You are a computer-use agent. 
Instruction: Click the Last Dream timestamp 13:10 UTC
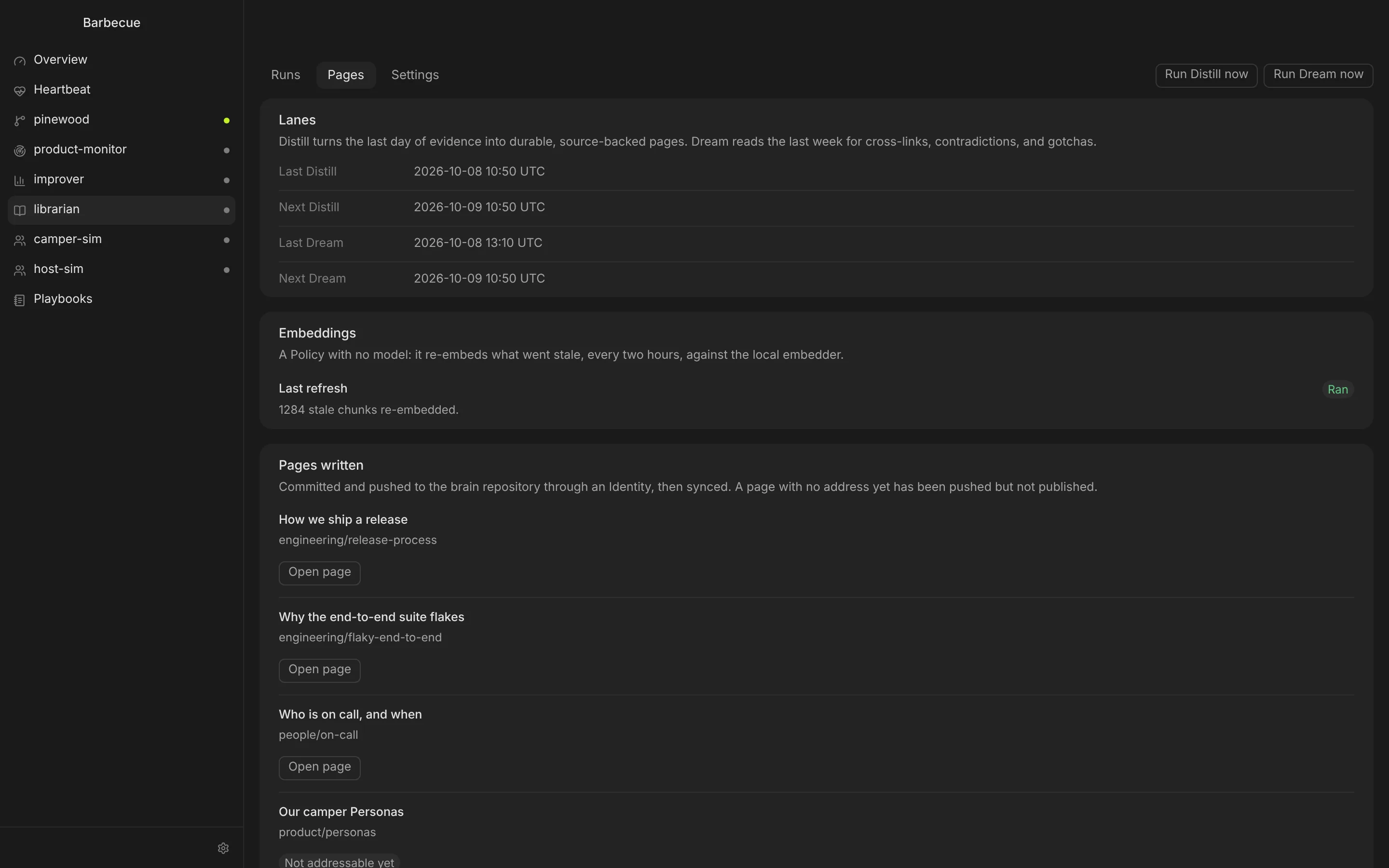tap(477, 243)
